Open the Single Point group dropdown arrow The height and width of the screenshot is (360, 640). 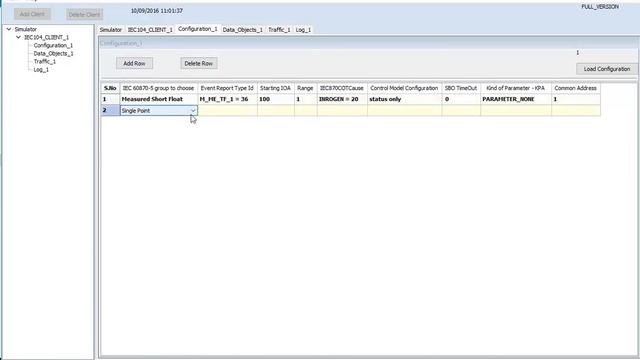click(193, 111)
